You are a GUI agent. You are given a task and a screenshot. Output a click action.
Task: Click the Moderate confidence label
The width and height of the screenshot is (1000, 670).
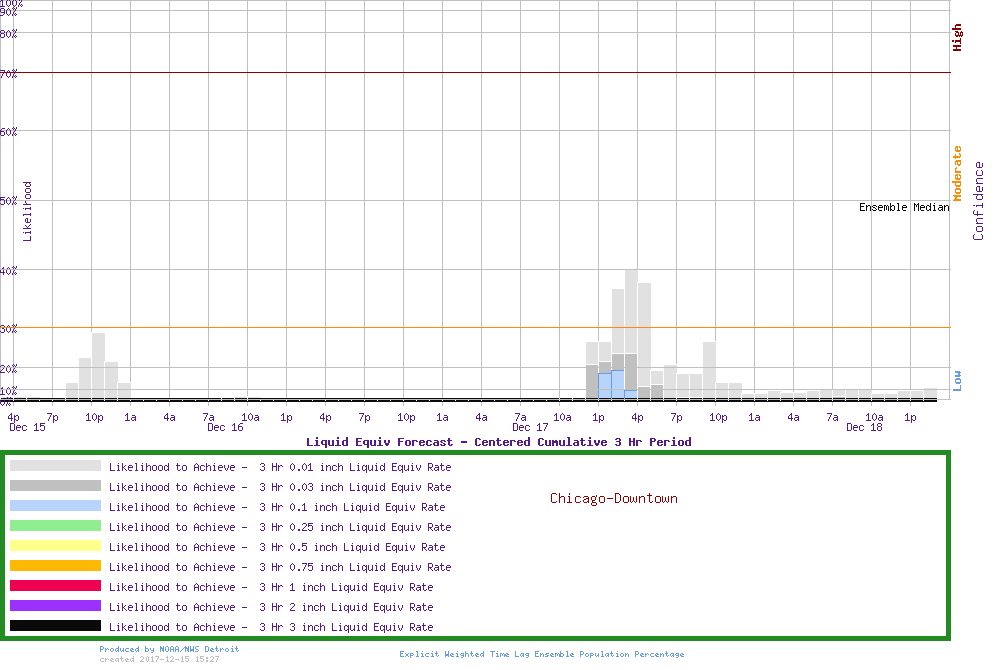(957, 174)
